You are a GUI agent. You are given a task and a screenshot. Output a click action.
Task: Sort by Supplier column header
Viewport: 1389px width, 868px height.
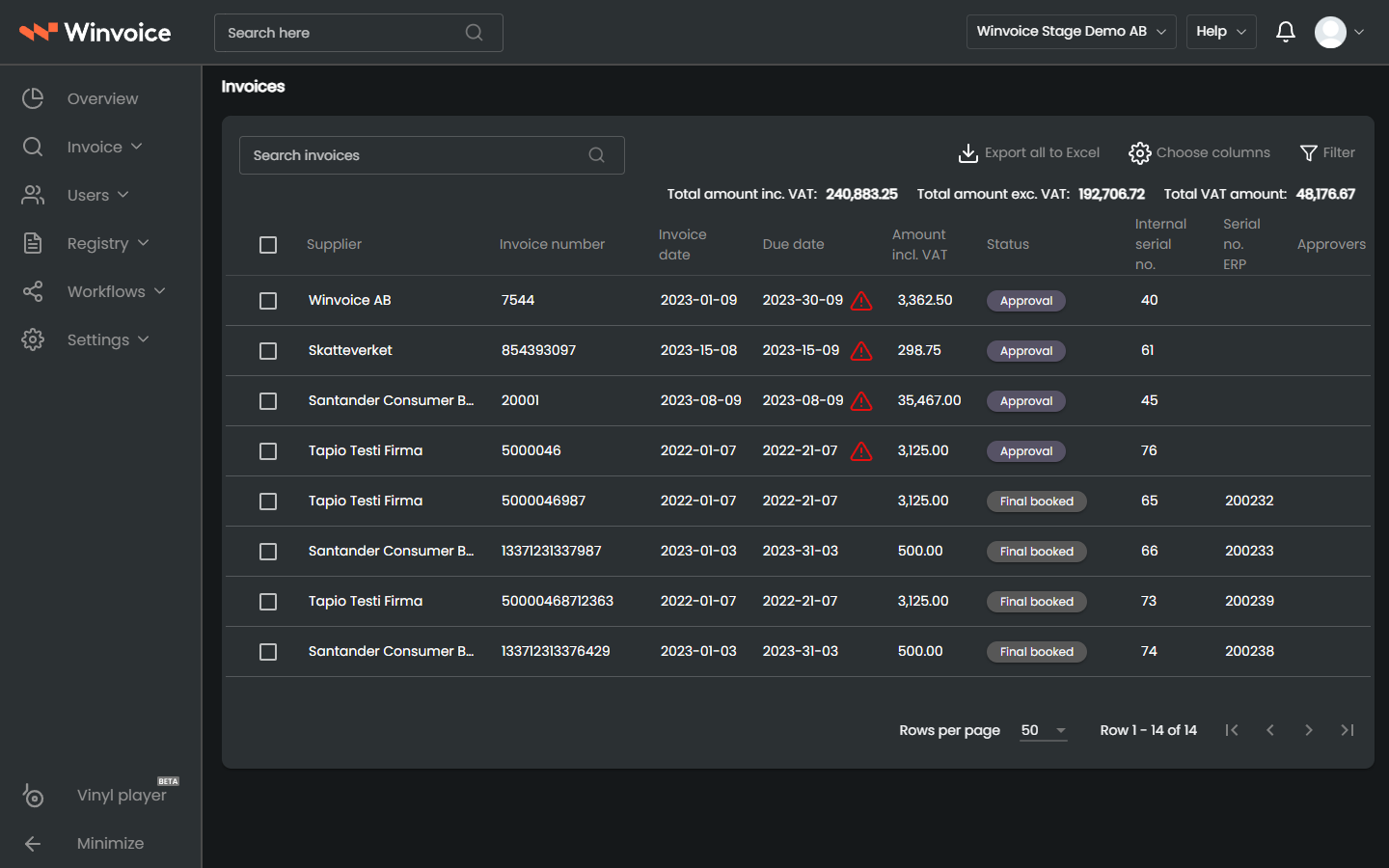coord(334,244)
